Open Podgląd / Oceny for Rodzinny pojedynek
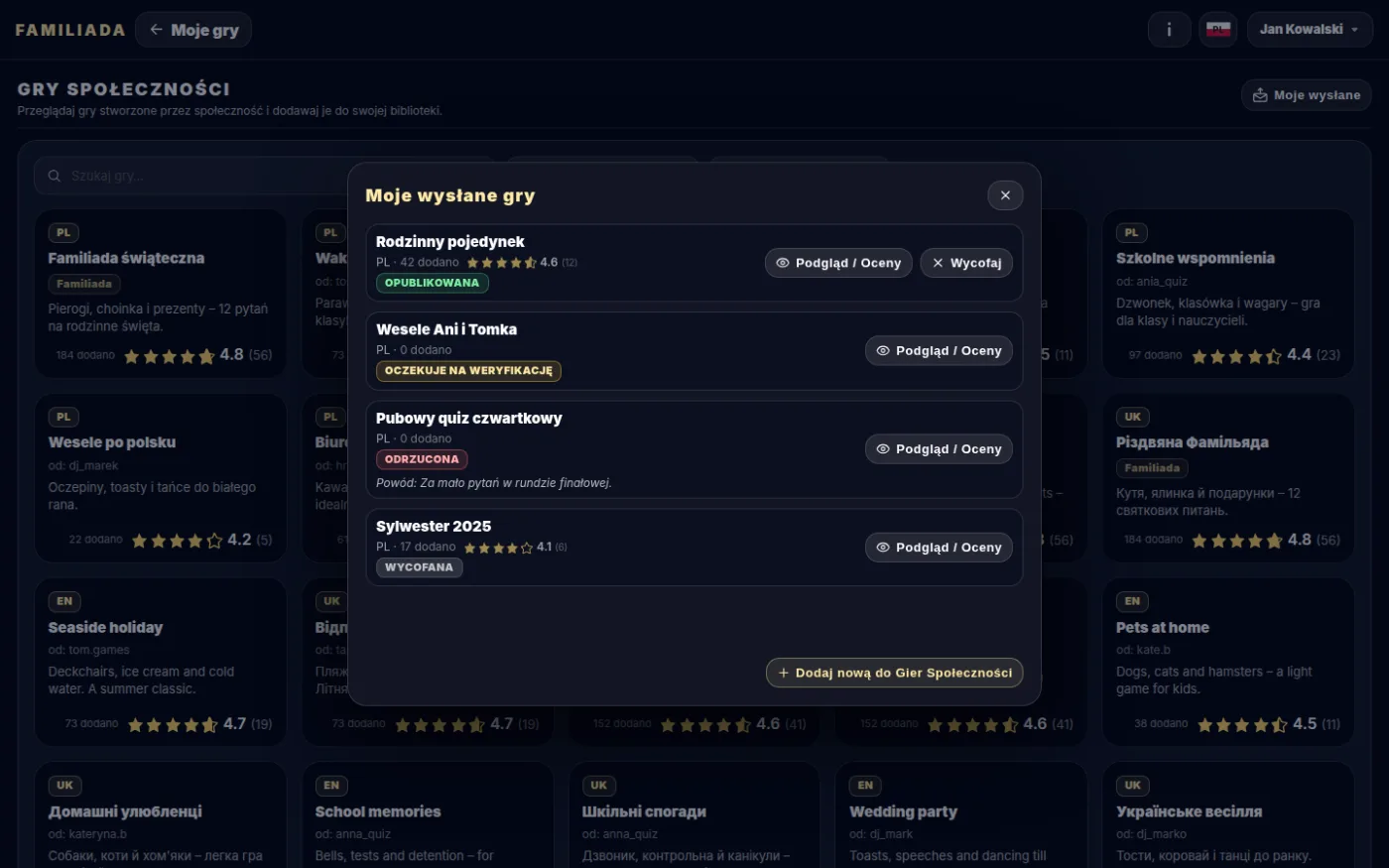 click(838, 263)
